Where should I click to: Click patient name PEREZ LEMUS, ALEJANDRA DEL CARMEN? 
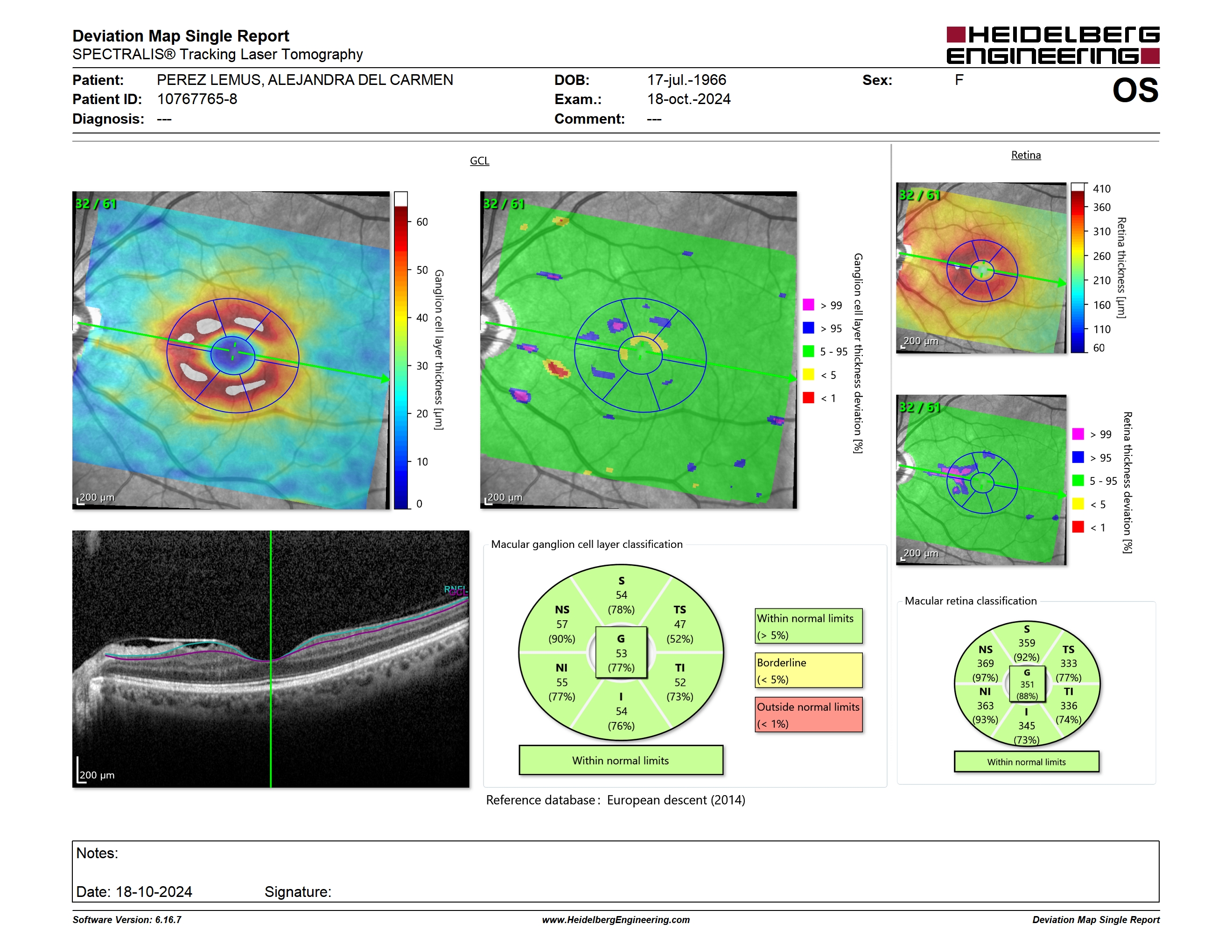click(x=305, y=80)
